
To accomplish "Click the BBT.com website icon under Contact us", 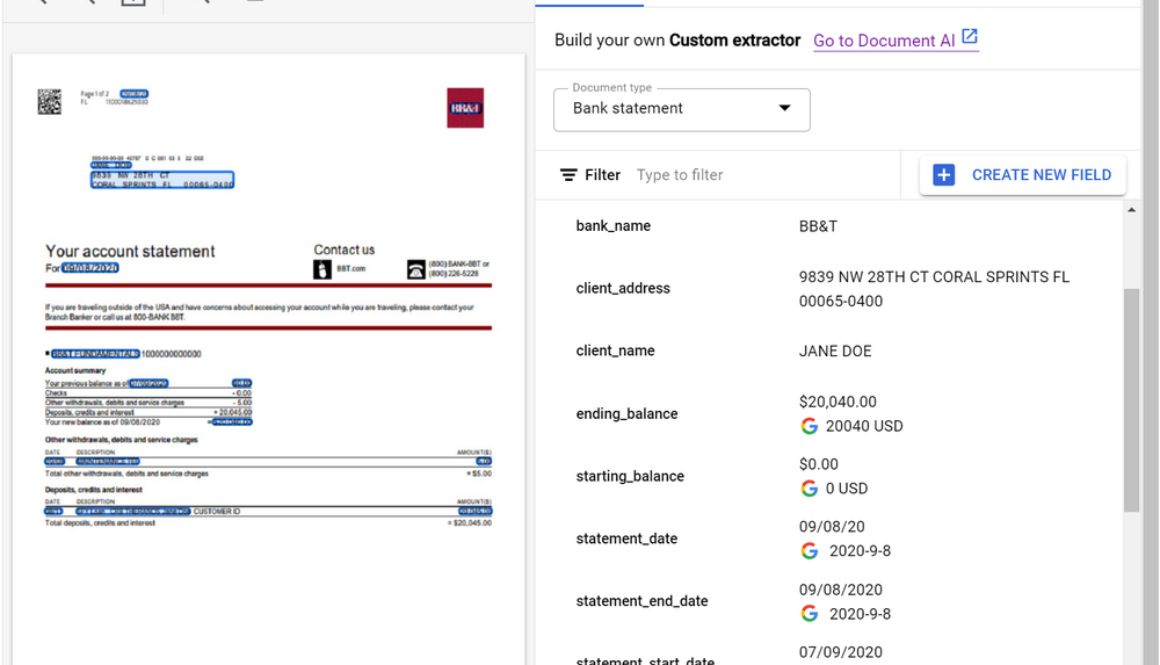I will tap(322, 270).
